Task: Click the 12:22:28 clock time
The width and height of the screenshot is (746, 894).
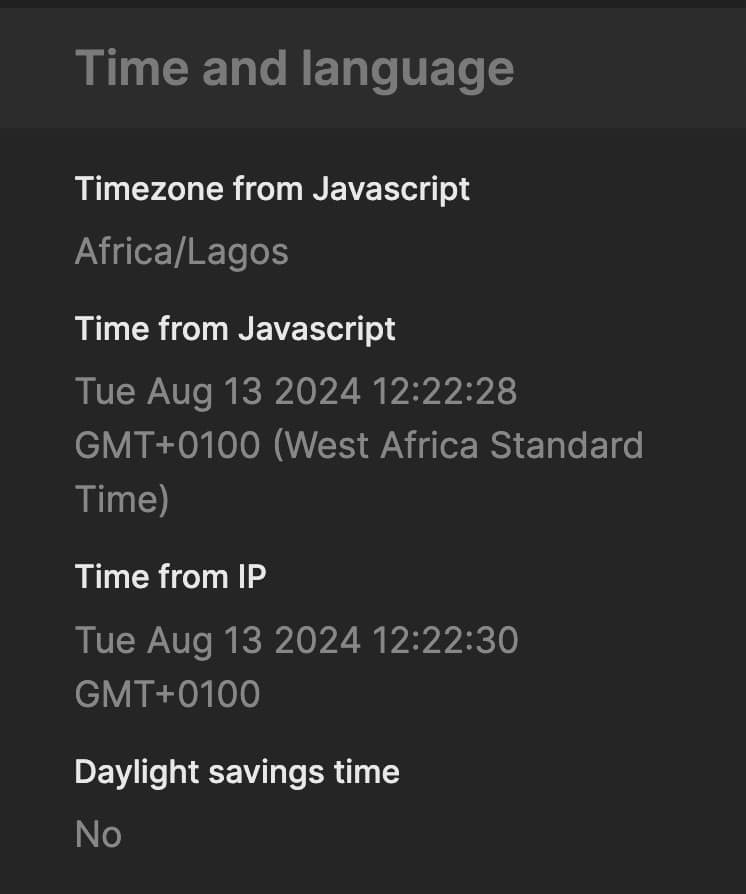Action: tap(444, 392)
